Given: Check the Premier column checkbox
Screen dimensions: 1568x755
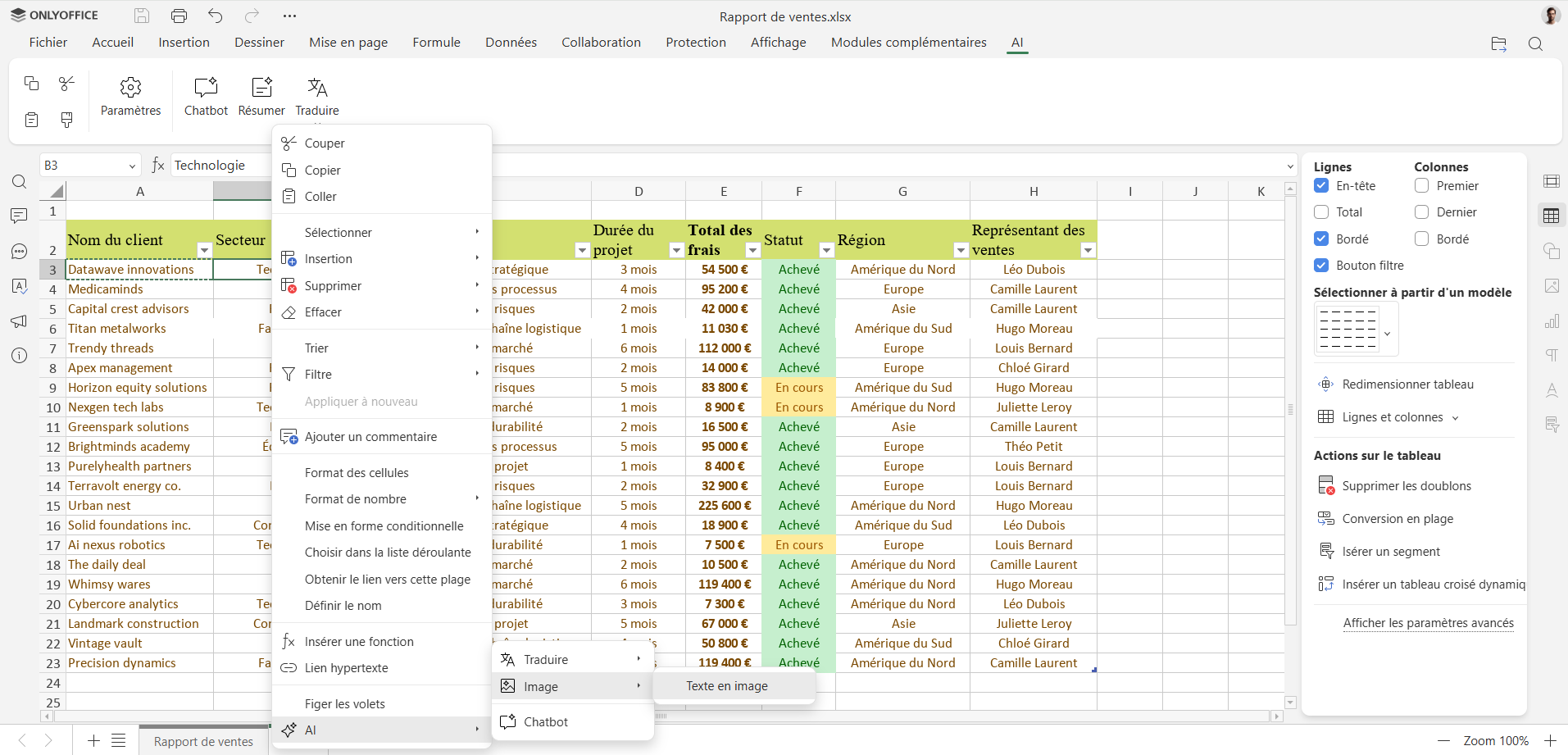Looking at the screenshot, I should click(x=1421, y=186).
